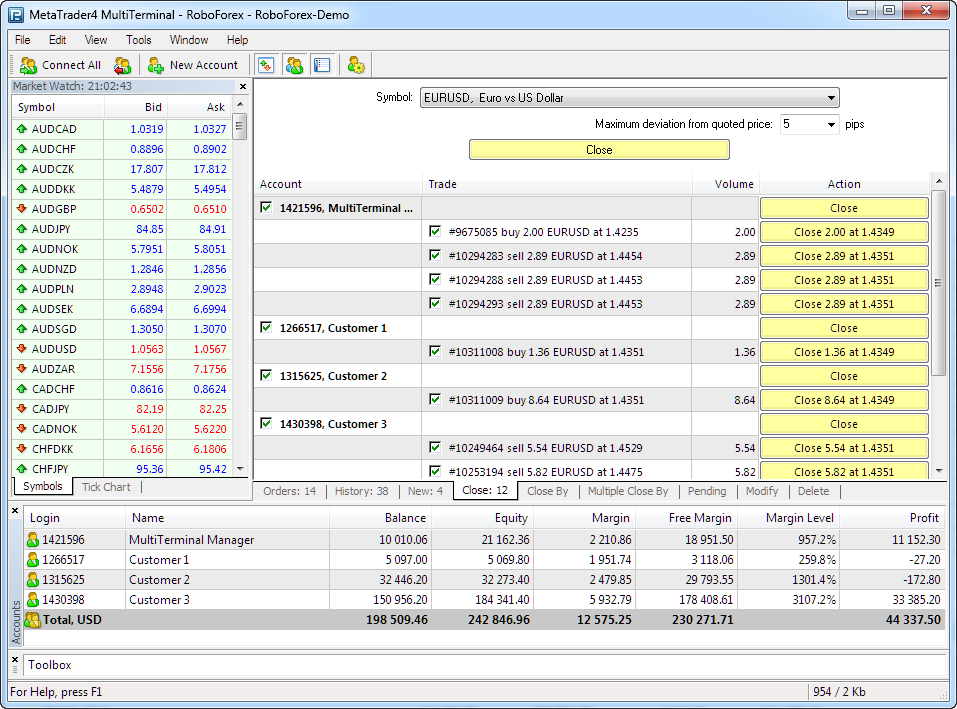This screenshot has height=709, width=957.
Task: Uncheck order #9675085 buy 2.00 EURUSD
Action: [x=435, y=232]
